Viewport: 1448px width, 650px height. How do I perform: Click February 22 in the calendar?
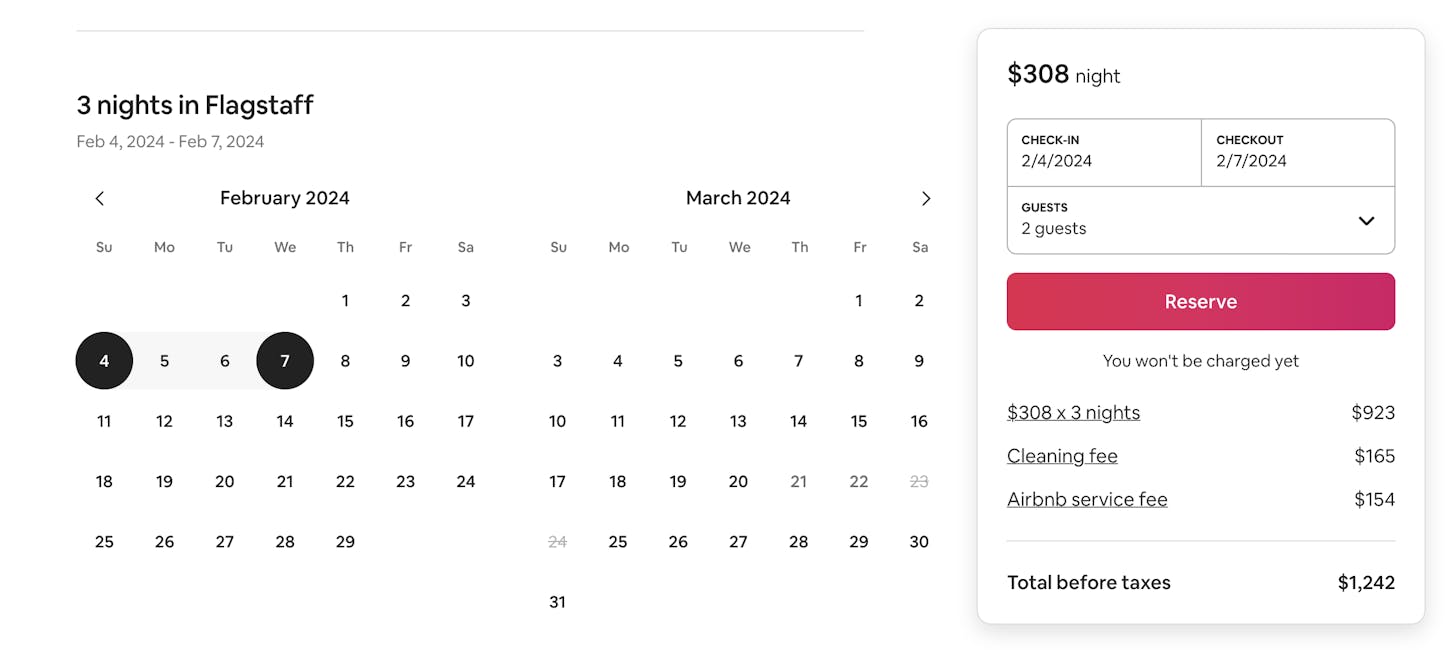point(345,481)
